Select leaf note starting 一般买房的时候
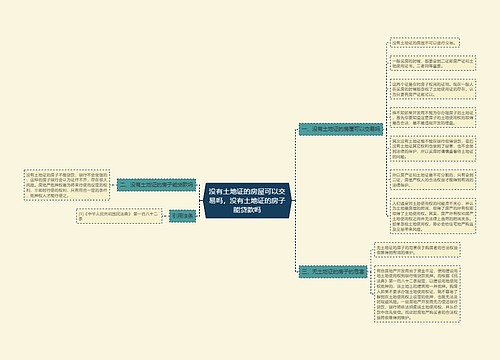This screenshot has height=360, width=500. [x=433, y=63]
